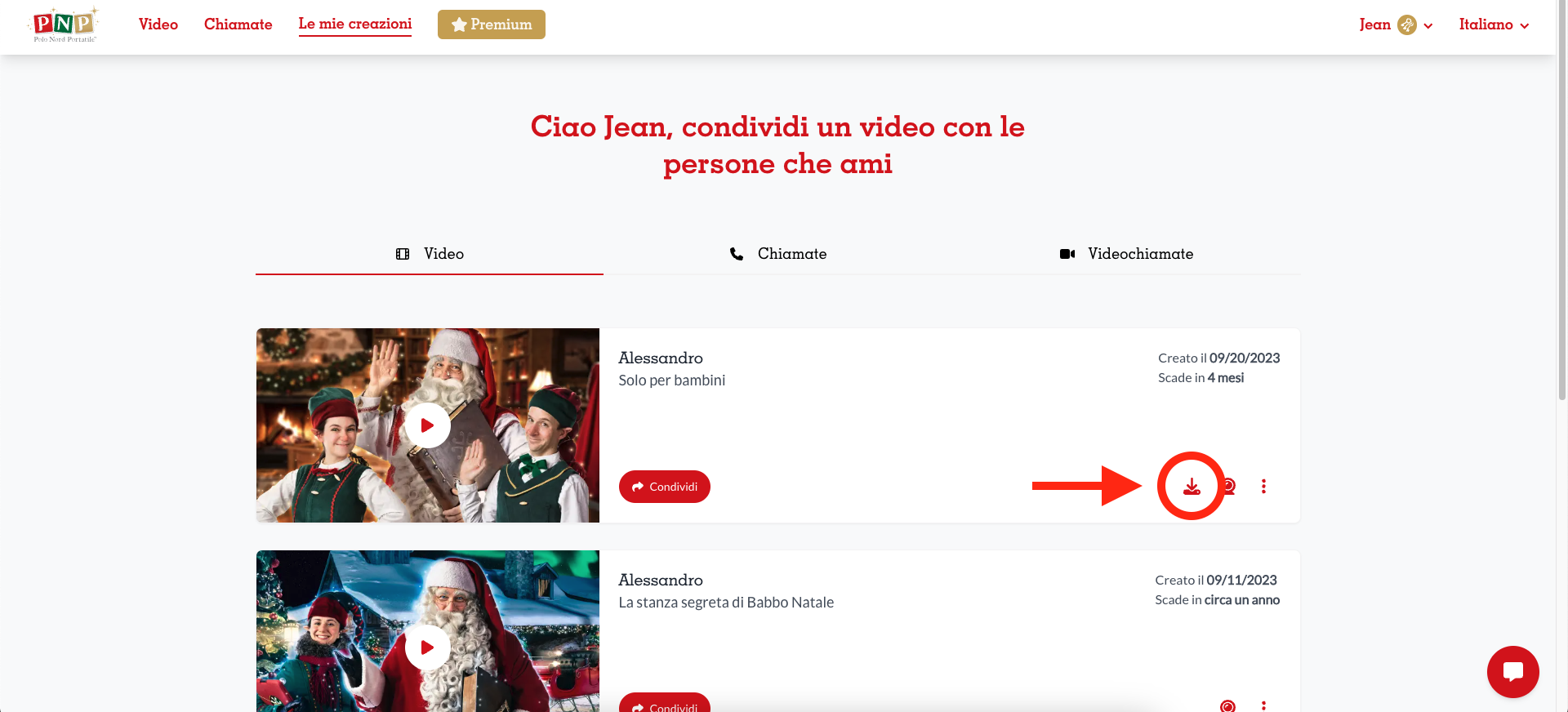This screenshot has height=712, width=1568.
Task: Click the "Ciao Jean" page heading
Action: [777, 145]
